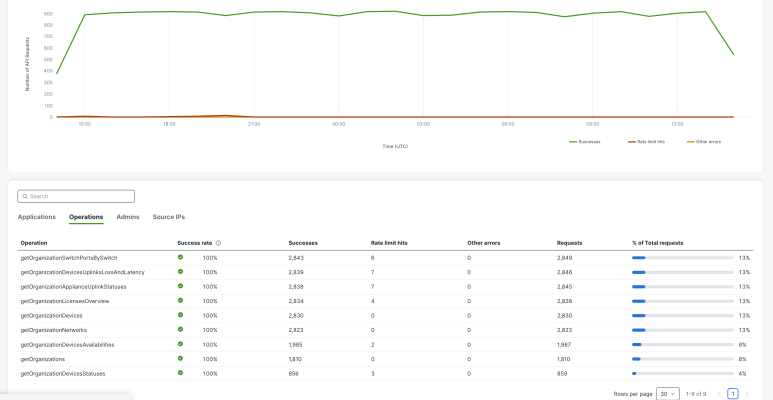This screenshot has width=773, height=400.
Task: Toggle Other errors legend entry
Action: click(703, 142)
